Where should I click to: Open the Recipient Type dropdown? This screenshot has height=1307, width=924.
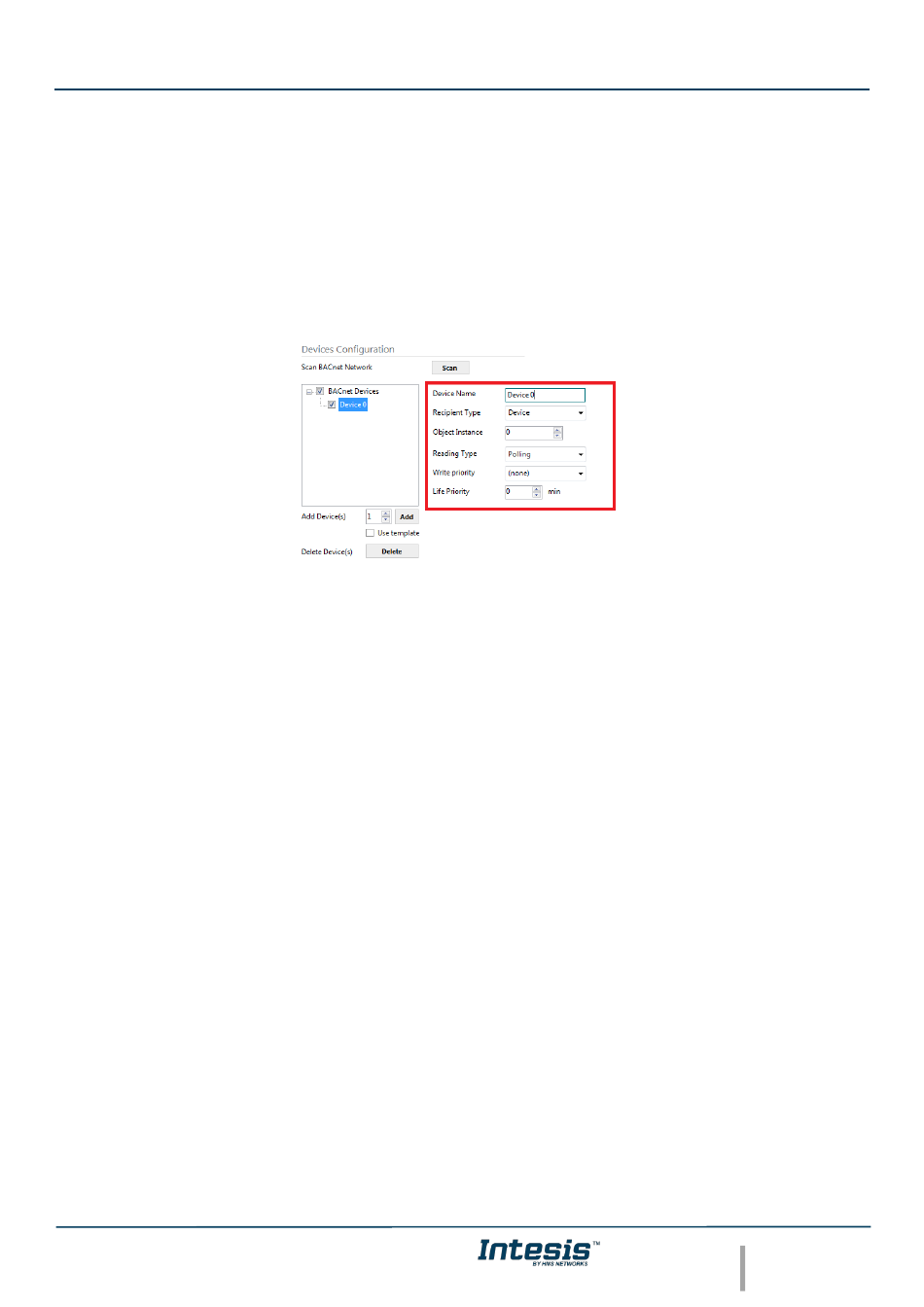[x=545, y=413]
